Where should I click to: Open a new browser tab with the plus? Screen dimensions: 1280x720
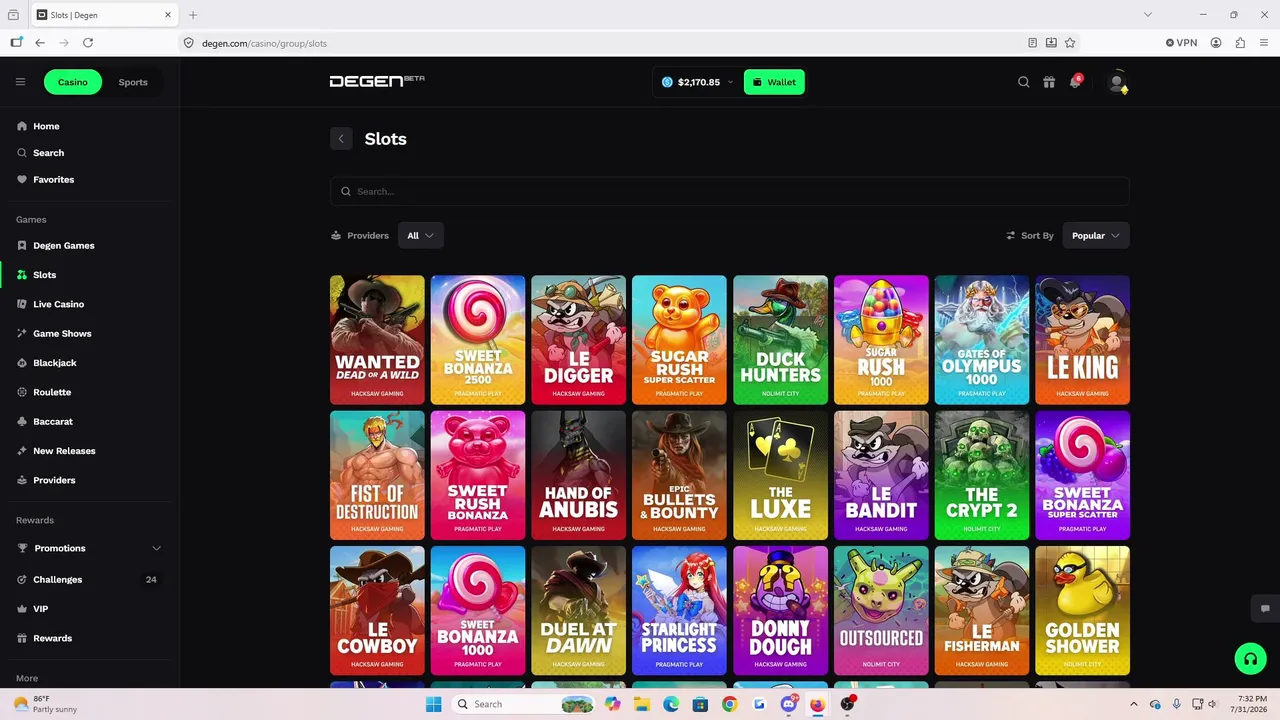click(x=193, y=15)
